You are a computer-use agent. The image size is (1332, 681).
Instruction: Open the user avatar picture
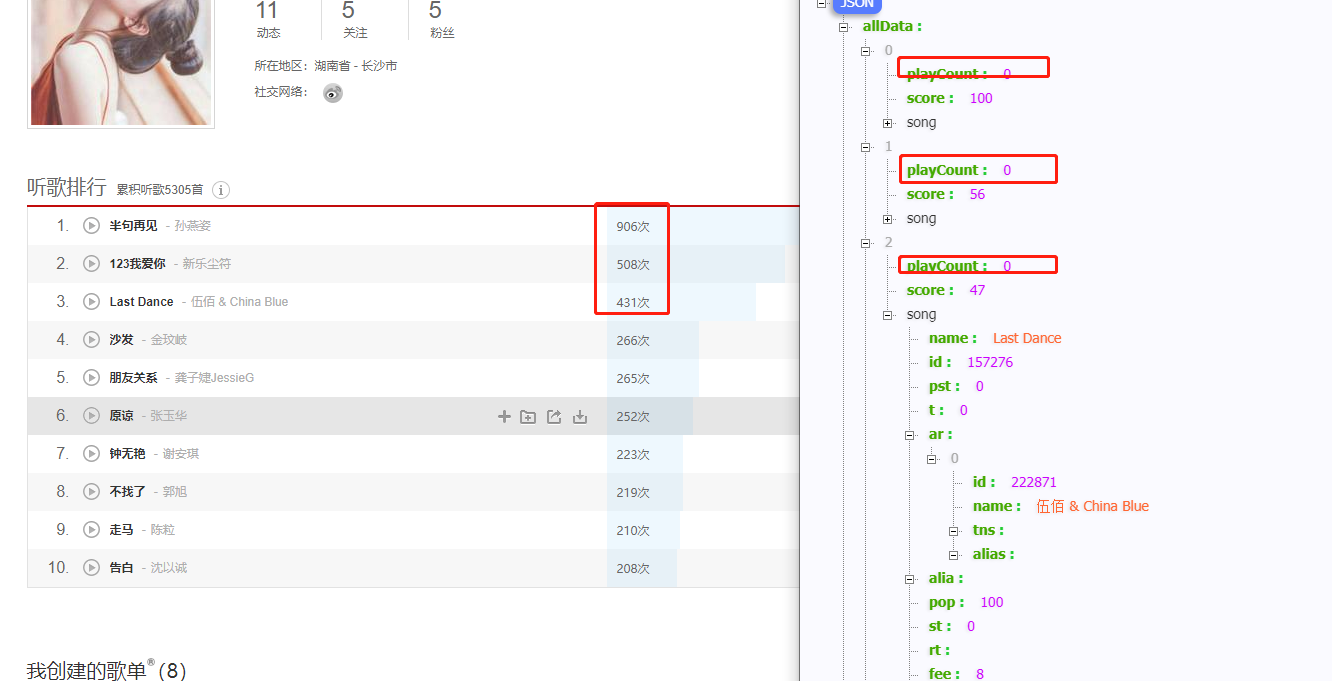coord(121,62)
